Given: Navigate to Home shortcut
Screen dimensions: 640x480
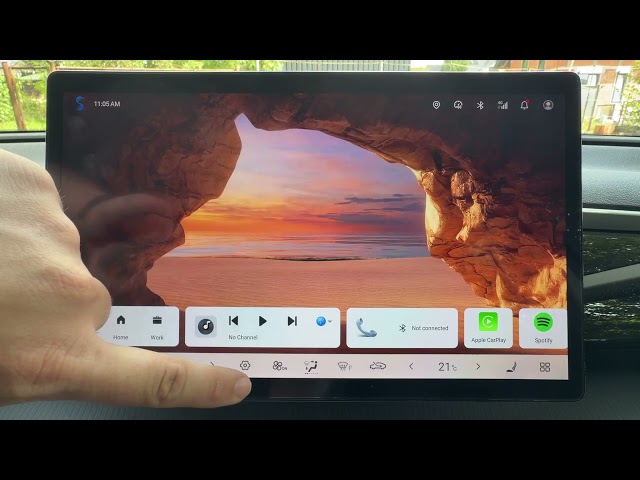Looking at the screenshot, I should [120, 327].
